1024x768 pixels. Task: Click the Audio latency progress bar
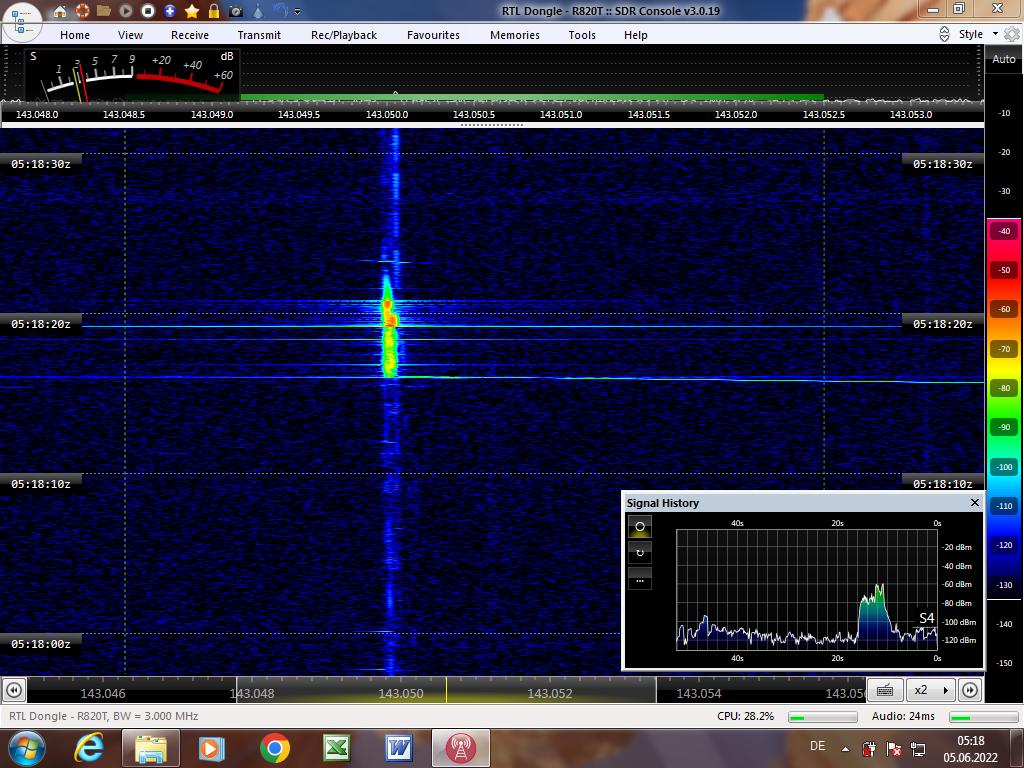click(984, 717)
